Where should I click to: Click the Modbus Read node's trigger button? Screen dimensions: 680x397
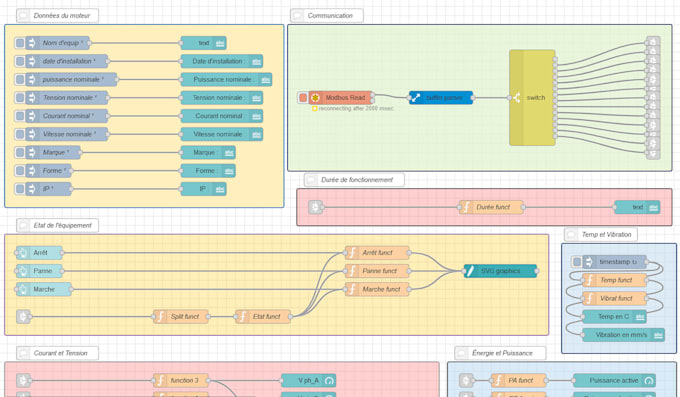tap(303, 98)
